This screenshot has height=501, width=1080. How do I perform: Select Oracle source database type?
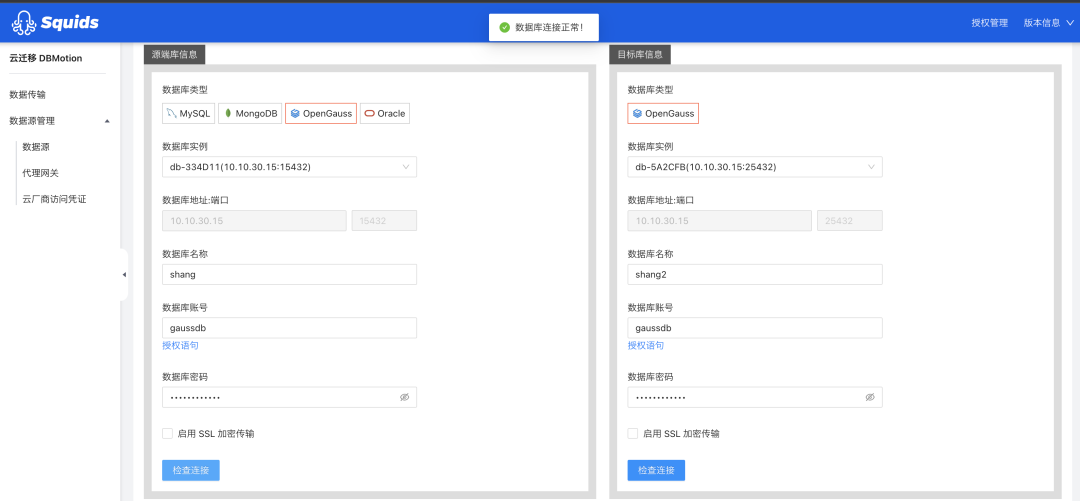click(x=385, y=114)
